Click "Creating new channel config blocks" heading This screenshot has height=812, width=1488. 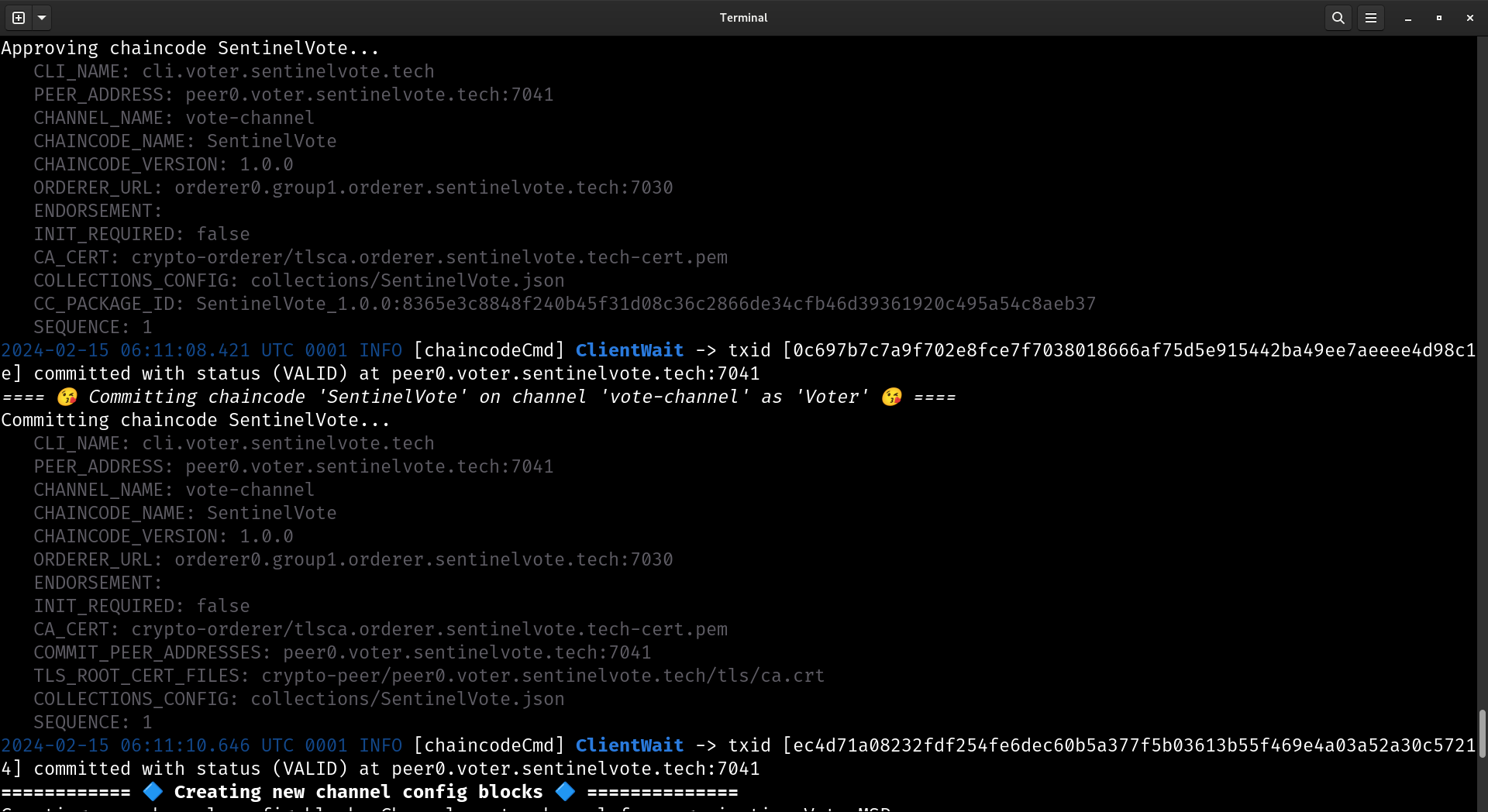pos(358,792)
